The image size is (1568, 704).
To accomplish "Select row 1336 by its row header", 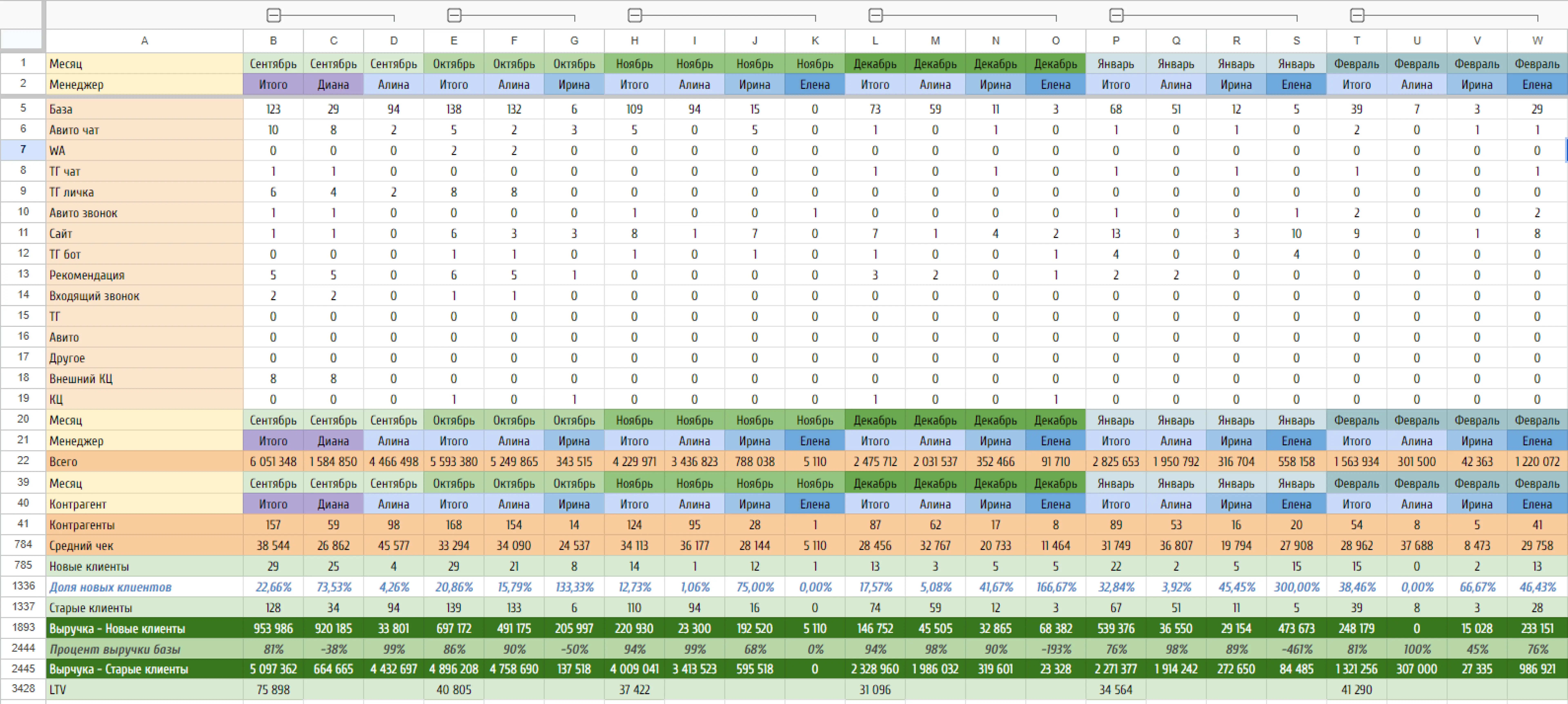I will 23,587.
